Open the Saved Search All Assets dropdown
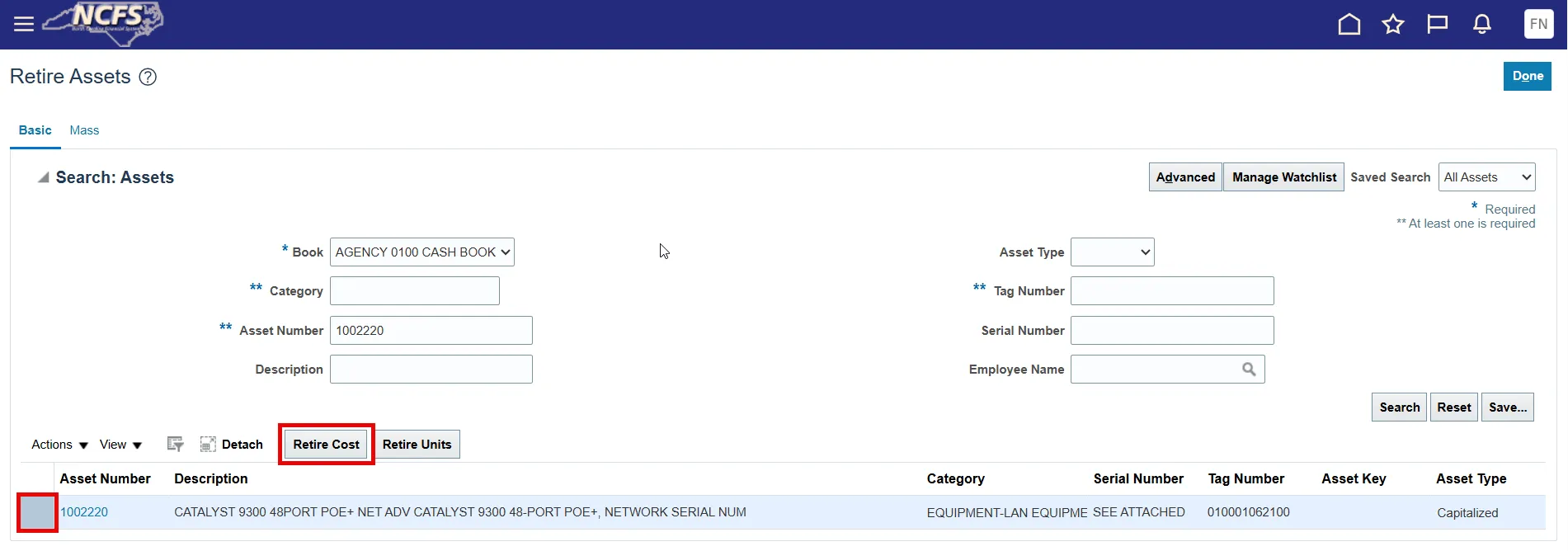This screenshot has height=551, width=1568. coord(1486,177)
